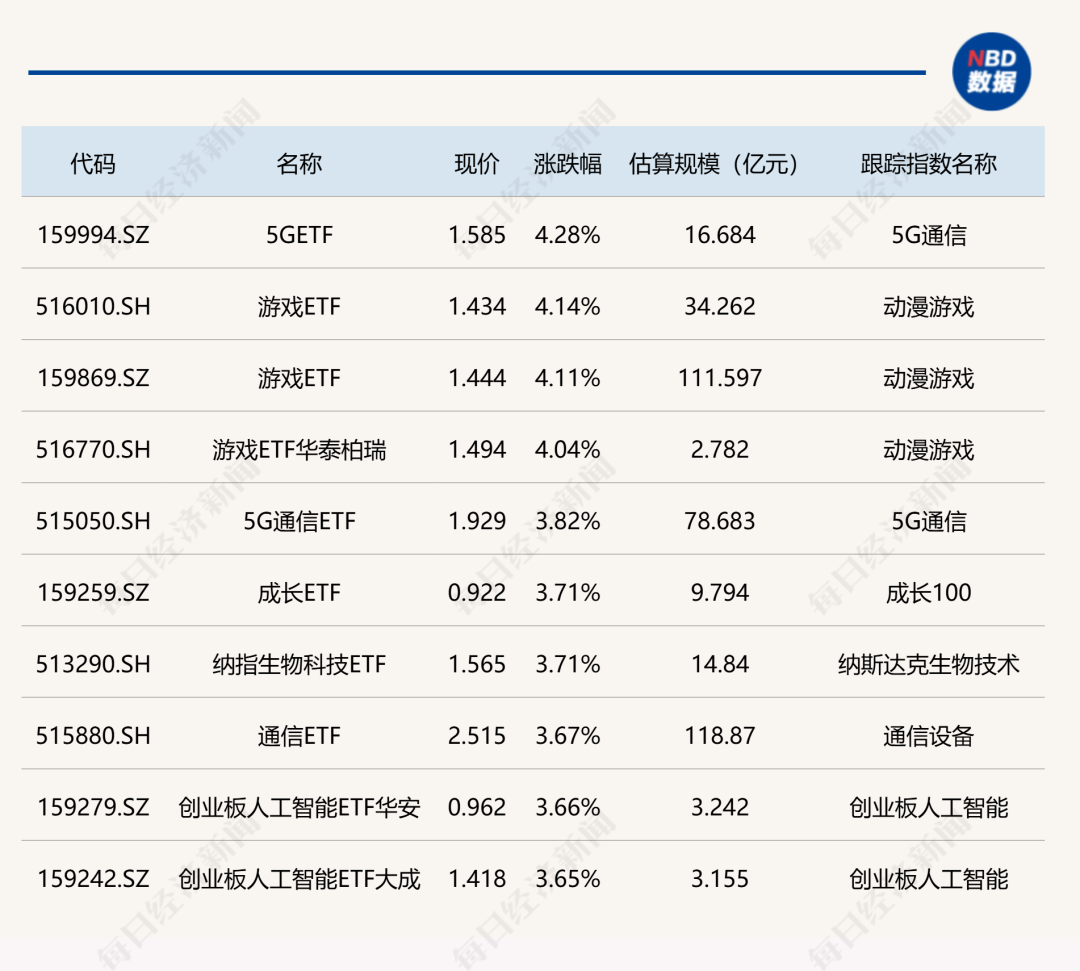Click the 涨跌幅 column header
Screen dimensions: 1080x971
tap(567, 164)
